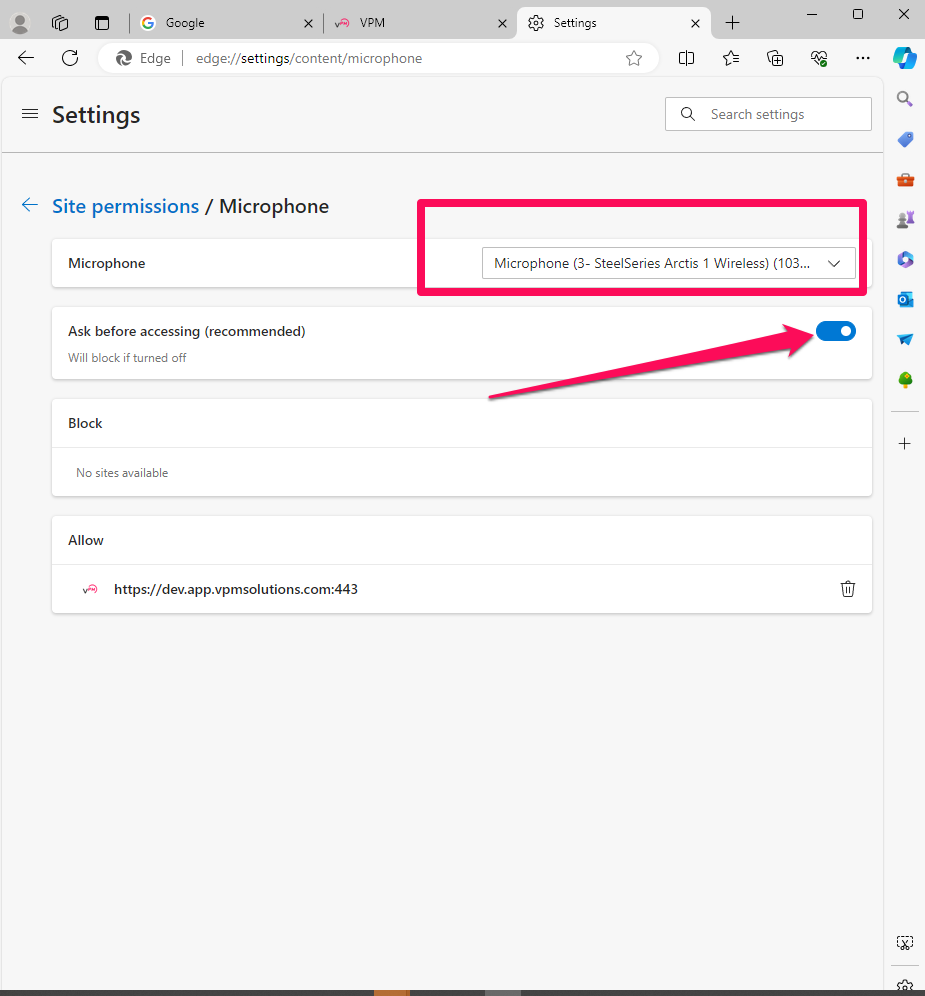The image size is (925, 996).
Task: Mark the Settings page as favorite
Action: point(634,58)
